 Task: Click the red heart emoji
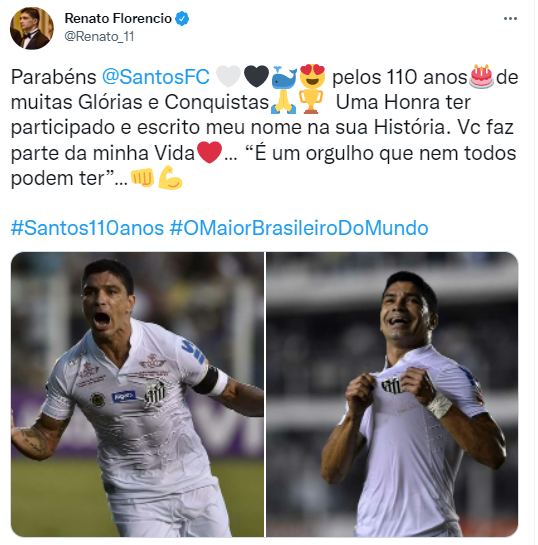[x=209, y=152]
